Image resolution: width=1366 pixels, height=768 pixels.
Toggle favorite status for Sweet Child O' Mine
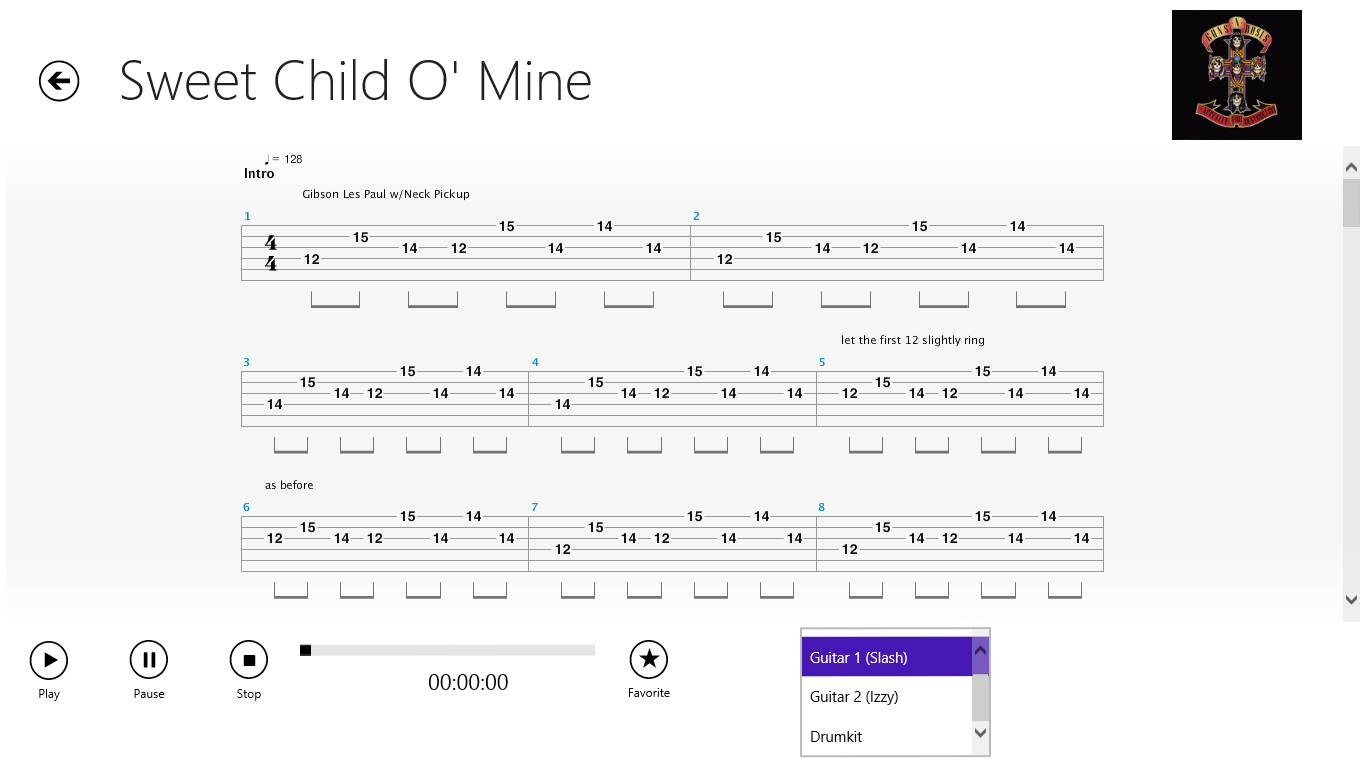[x=648, y=659]
